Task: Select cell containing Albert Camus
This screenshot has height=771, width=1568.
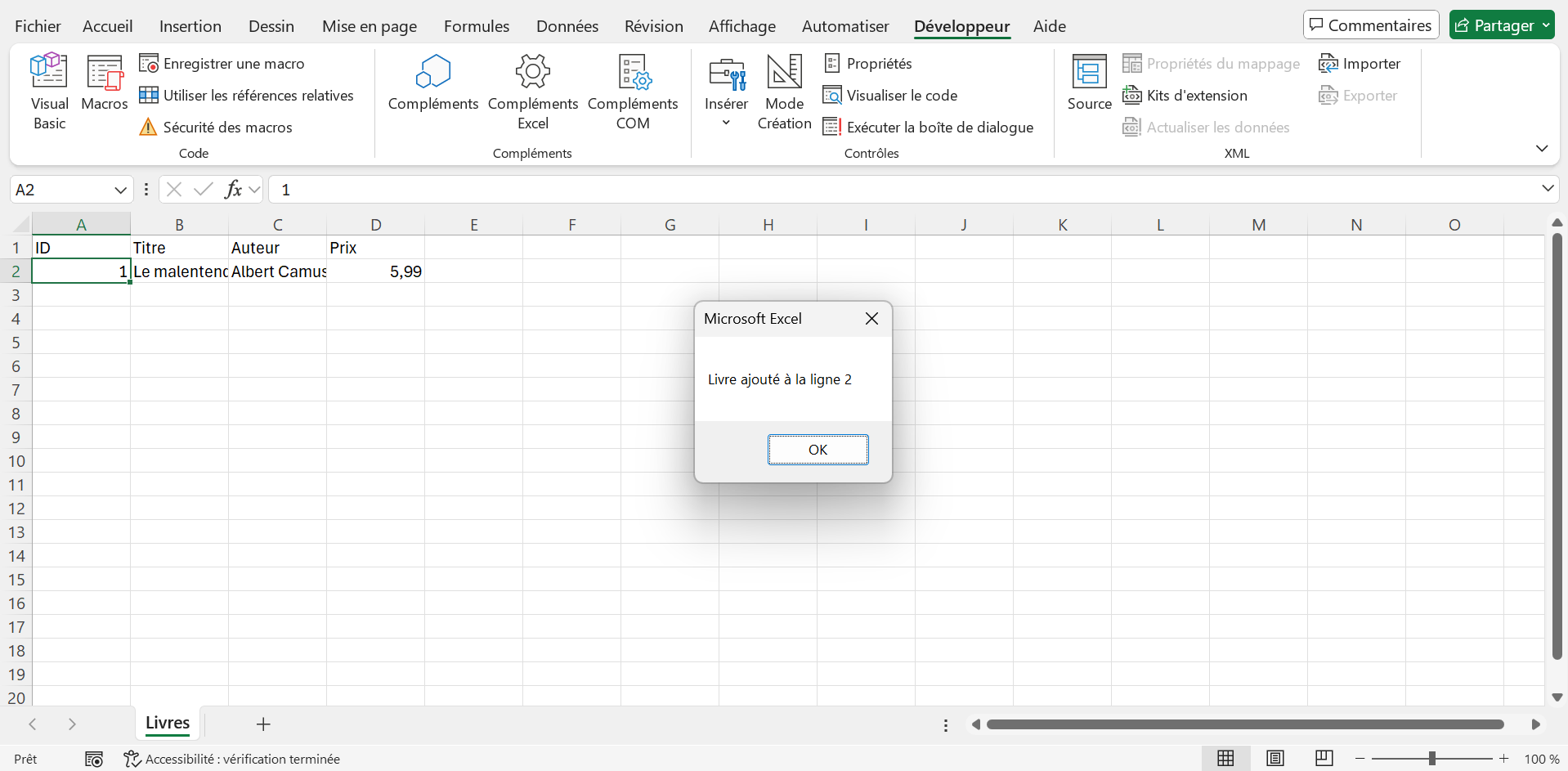Action: click(x=277, y=271)
